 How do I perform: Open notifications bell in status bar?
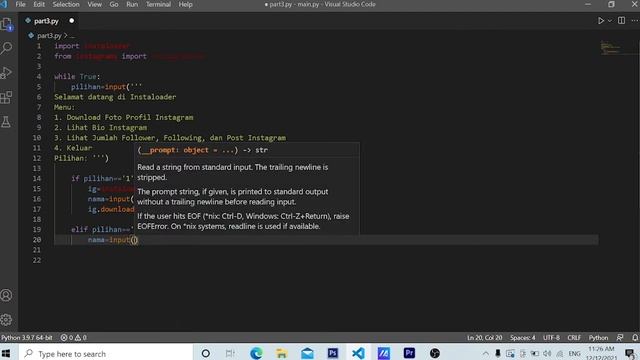[x=635, y=338]
